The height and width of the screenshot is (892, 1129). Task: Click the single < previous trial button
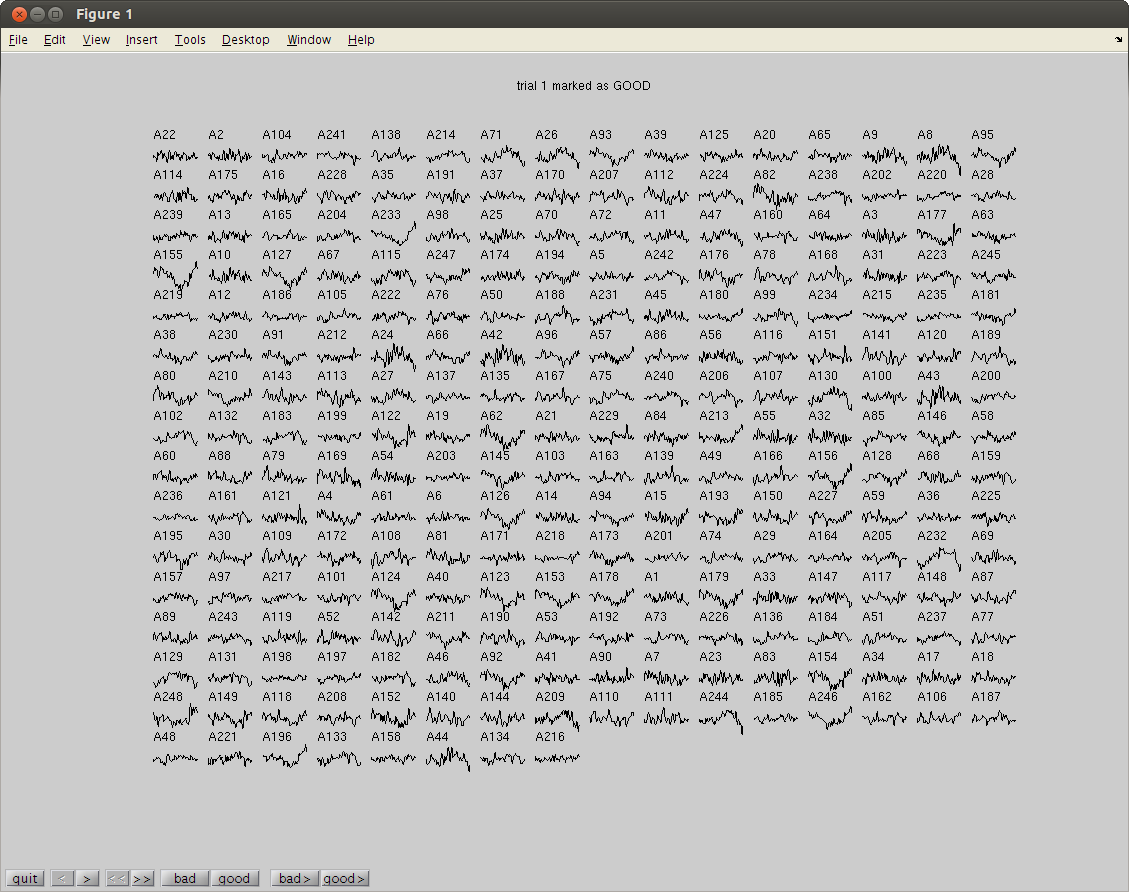(x=62, y=878)
